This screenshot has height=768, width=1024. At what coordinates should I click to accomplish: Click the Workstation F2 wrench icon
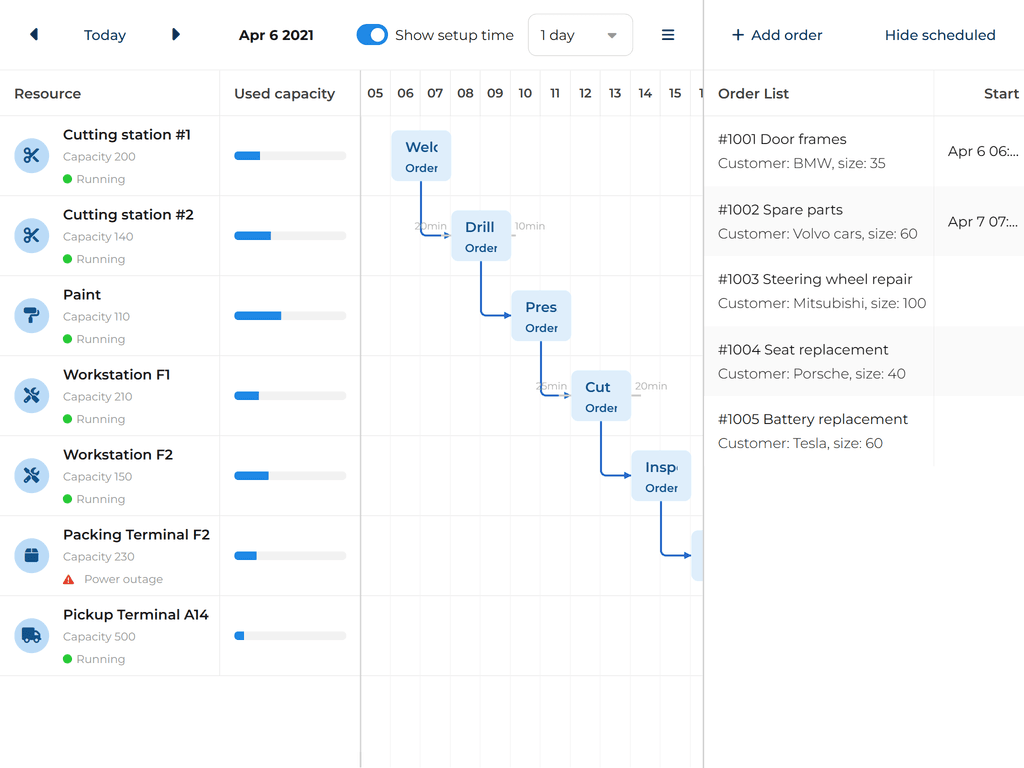coord(30,476)
